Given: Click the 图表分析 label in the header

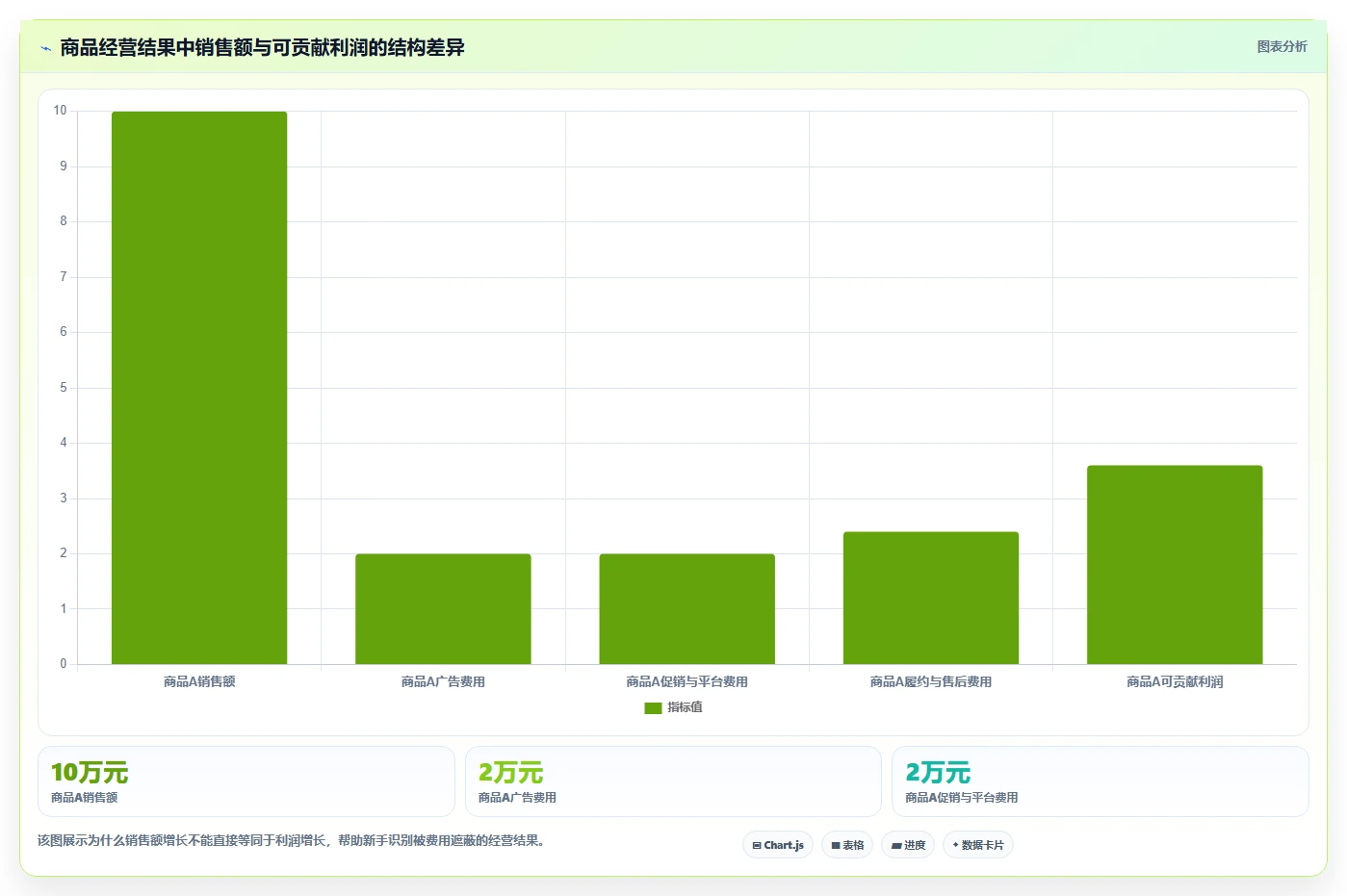Looking at the screenshot, I should [x=1282, y=46].
